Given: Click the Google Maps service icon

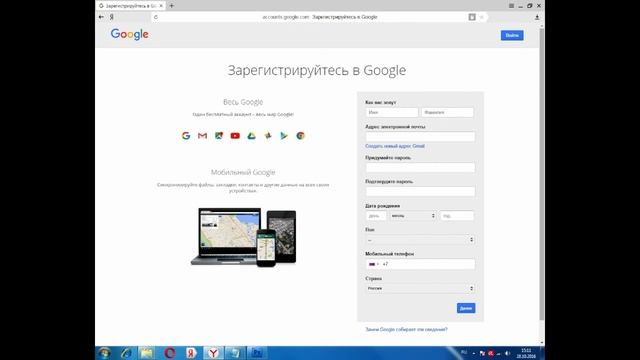Looking at the screenshot, I should [219, 136].
